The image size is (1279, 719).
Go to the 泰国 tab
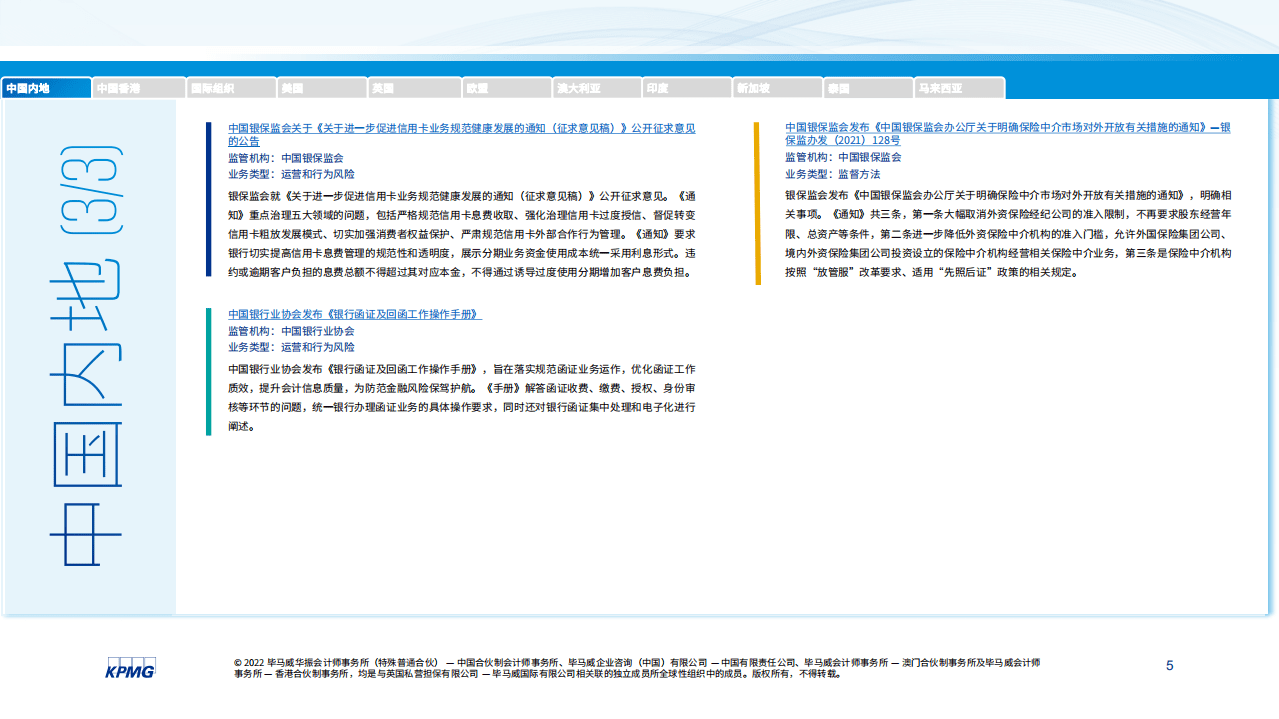point(868,88)
